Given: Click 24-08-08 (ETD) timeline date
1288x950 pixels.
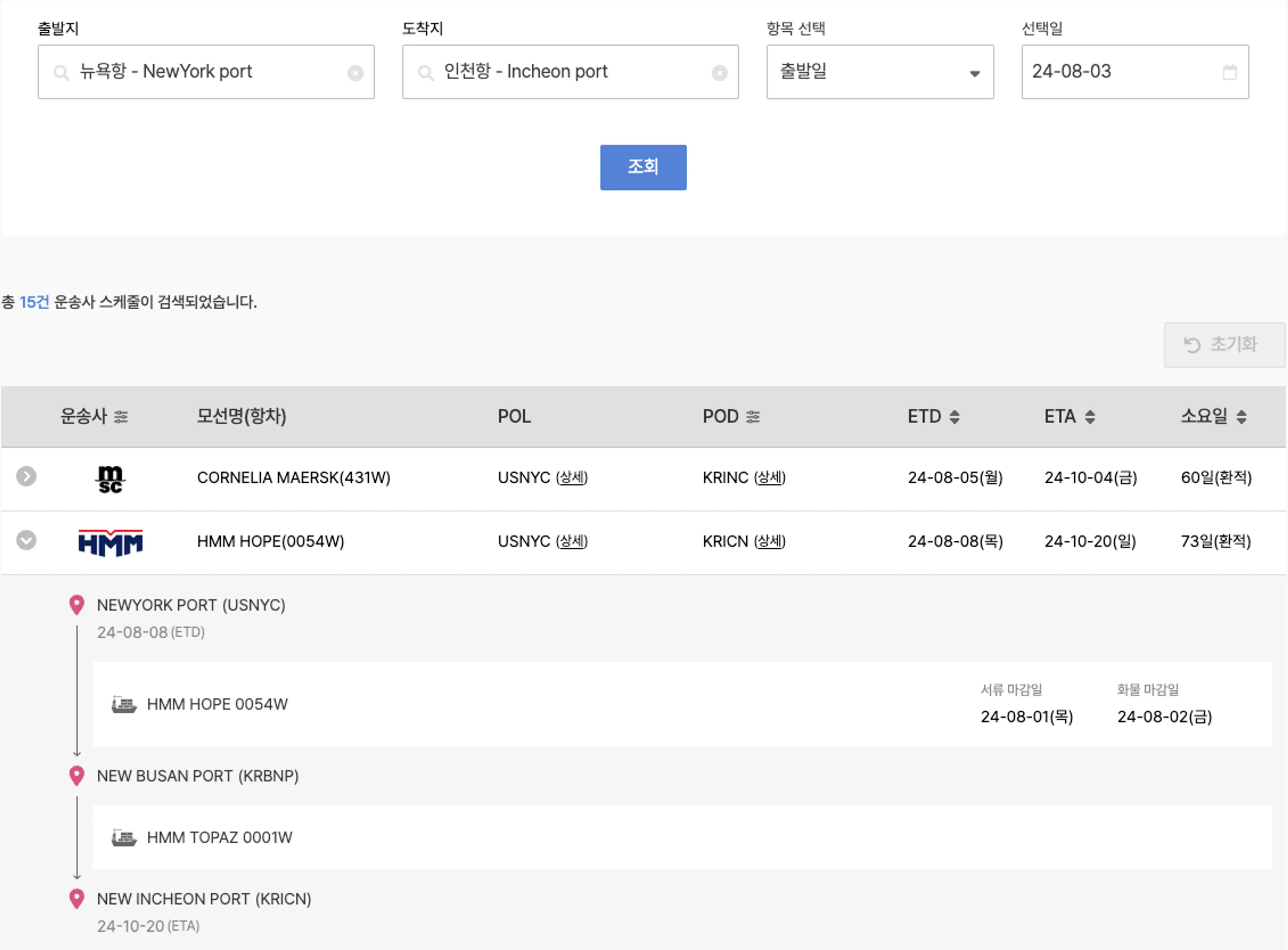Looking at the screenshot, I should 151,633.
